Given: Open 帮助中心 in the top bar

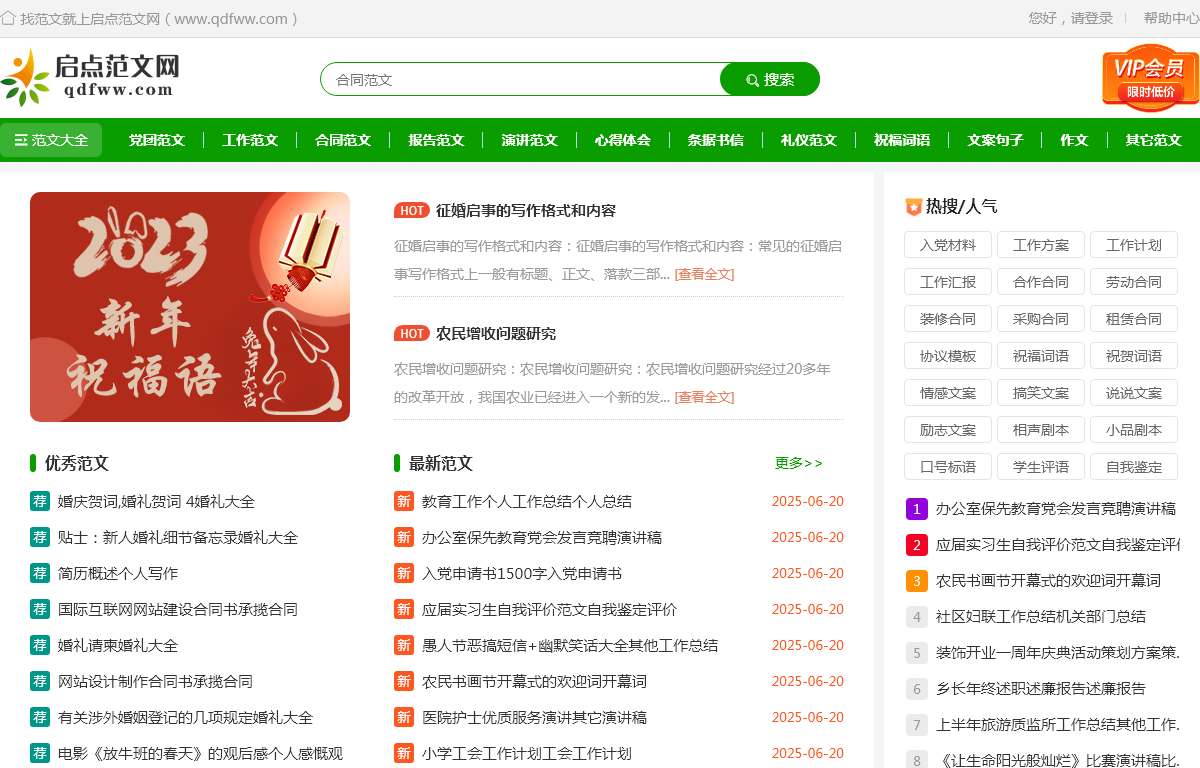Looking at the screenshot, I should tap(1171, 18).
